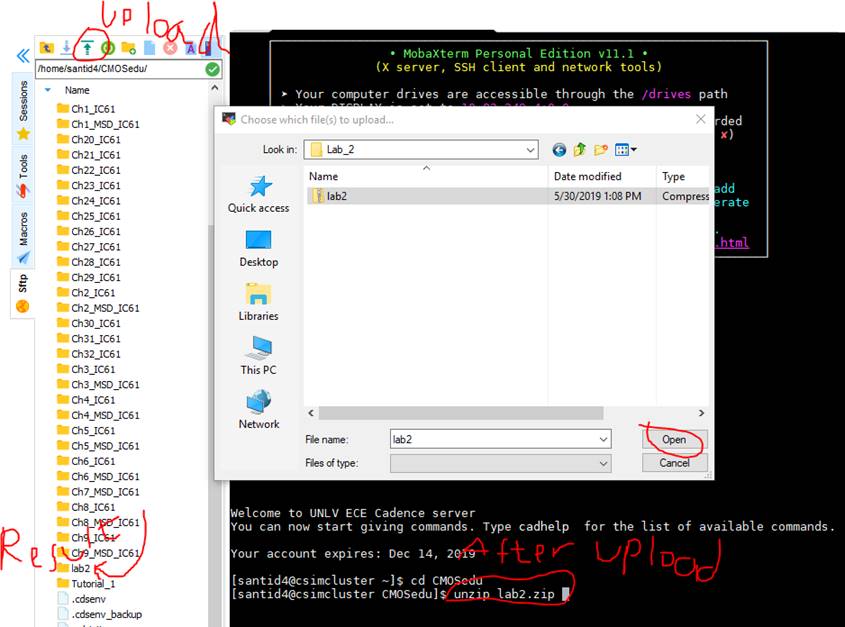Click the green checkmark beside remote path
This screenshot has width=845, height=627.
point(212,69)
